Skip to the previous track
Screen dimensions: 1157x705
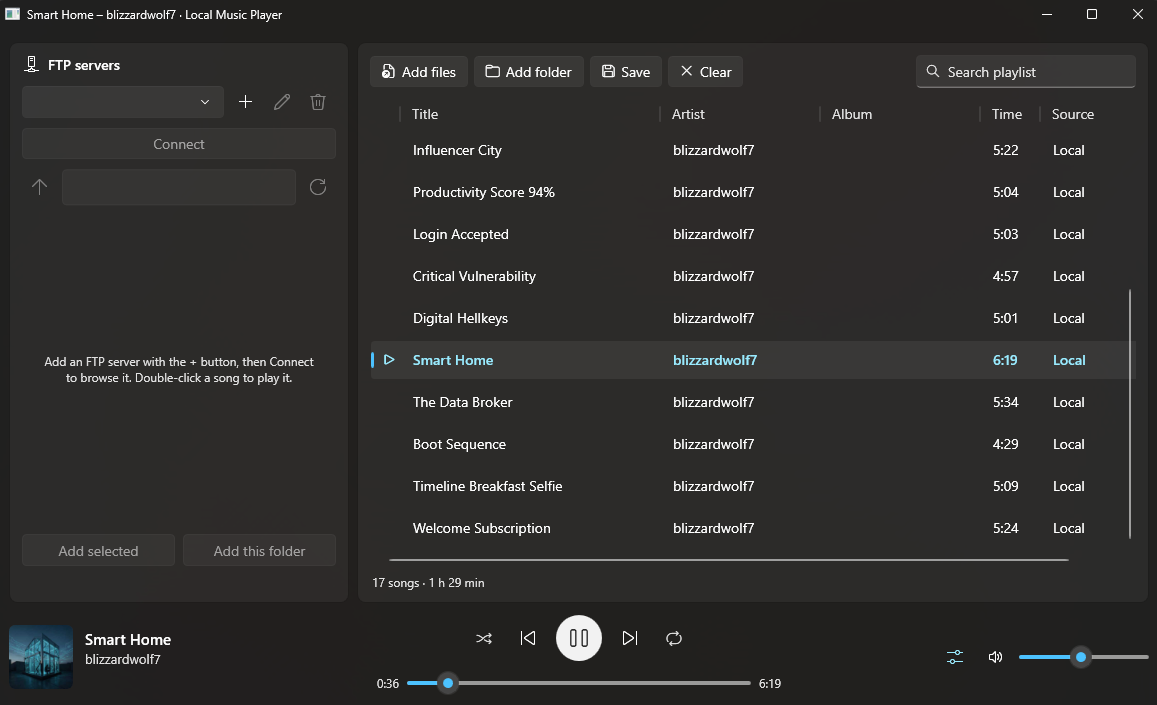pos(528,638)
